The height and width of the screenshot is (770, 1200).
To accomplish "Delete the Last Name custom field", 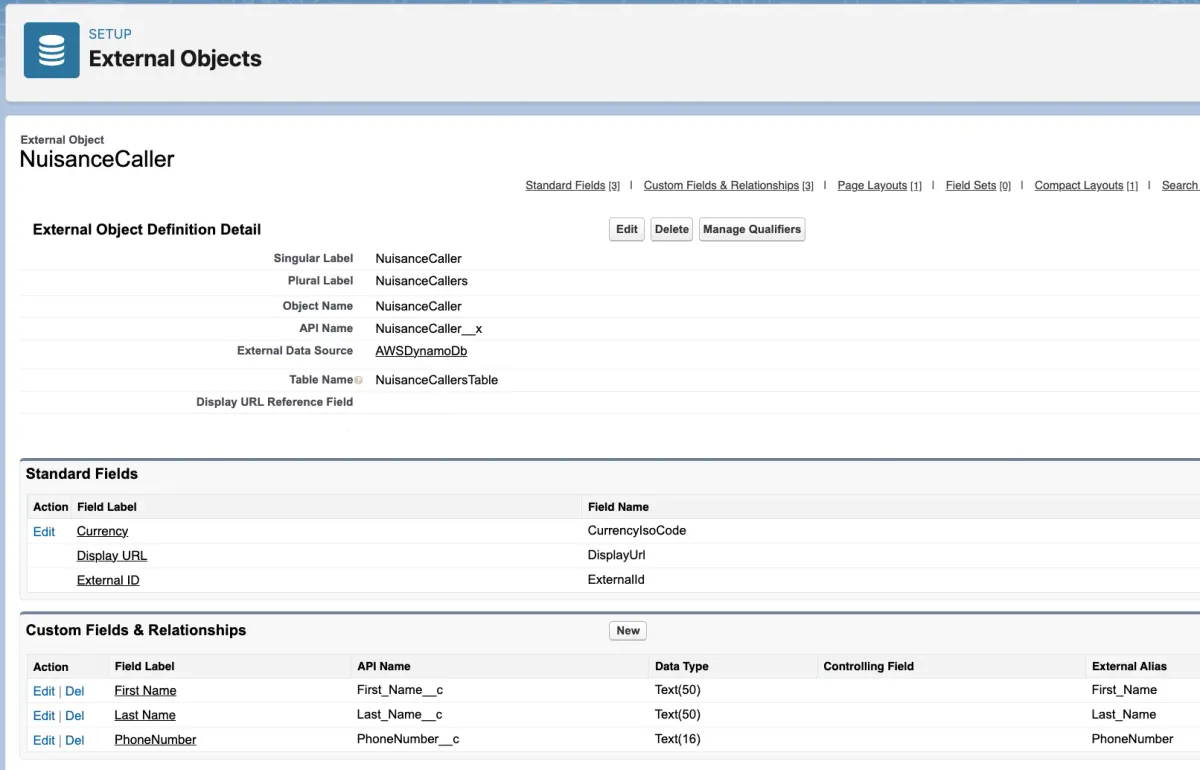I will 75,716.
